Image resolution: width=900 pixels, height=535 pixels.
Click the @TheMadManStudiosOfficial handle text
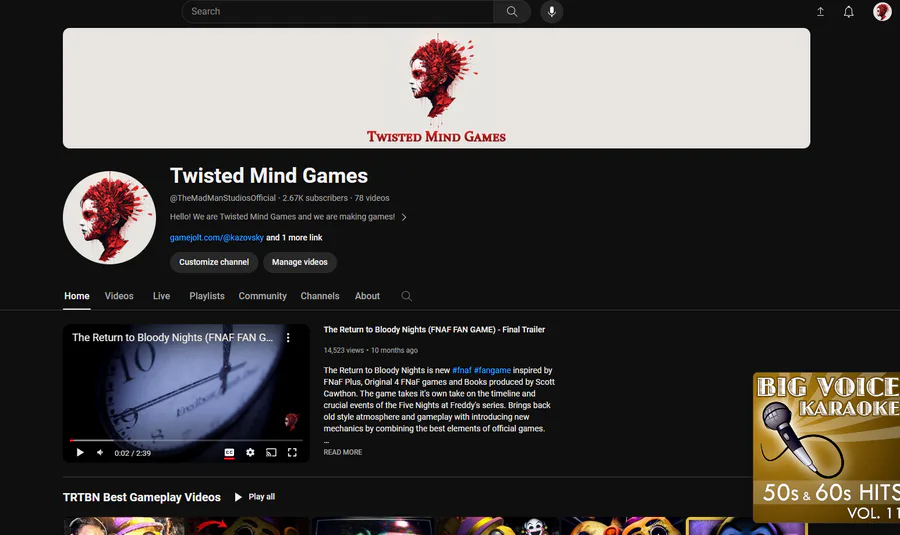click(x=223, y=198)
